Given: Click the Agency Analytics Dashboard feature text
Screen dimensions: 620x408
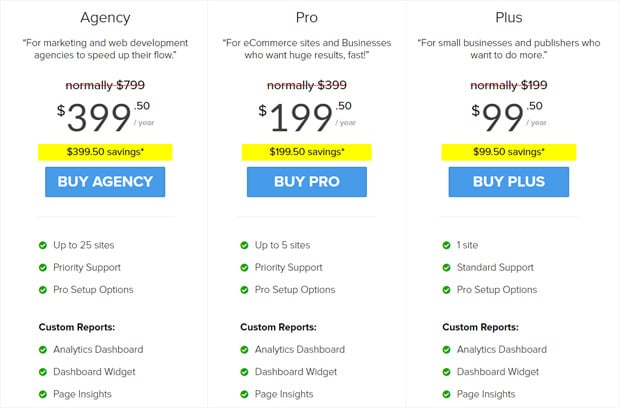Looking at the screenshot, I should point(98,349).
